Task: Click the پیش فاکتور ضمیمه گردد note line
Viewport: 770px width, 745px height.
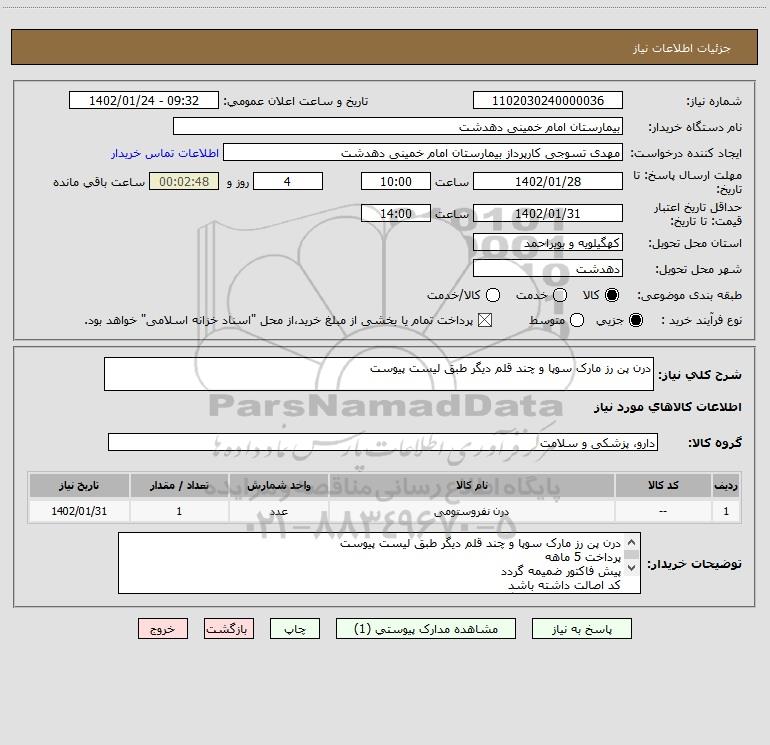Action: click(x=561, y=571)
